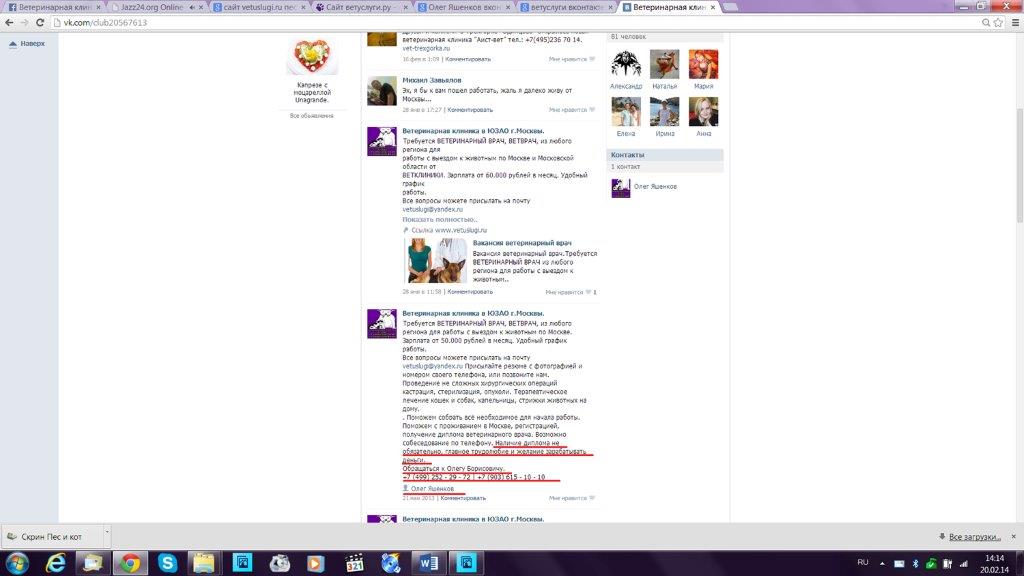Comment on Михаил Завьялов's post
Viewport: 1024px width, 576px height.
pos(470,110)
